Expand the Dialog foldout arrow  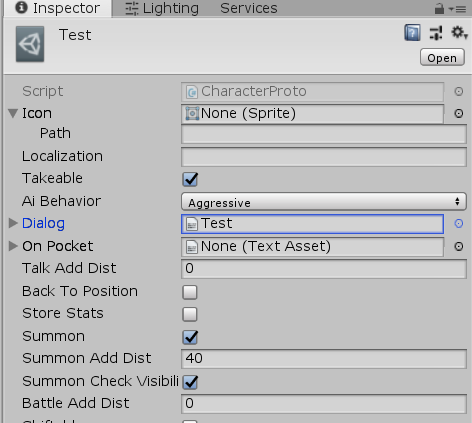(13, 223)
